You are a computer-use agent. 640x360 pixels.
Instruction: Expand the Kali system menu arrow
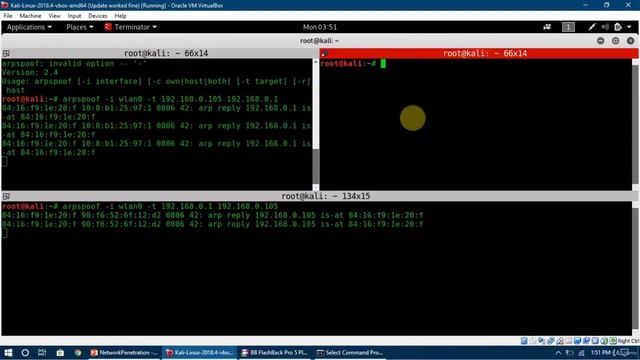(x=629, y=27)
